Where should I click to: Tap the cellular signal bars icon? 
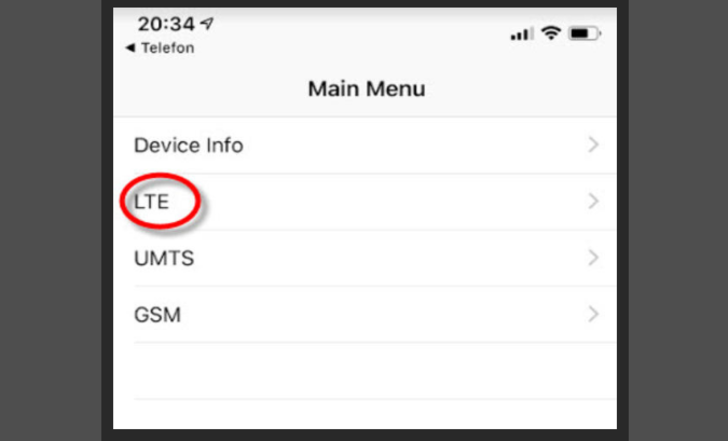click(521, 34)
